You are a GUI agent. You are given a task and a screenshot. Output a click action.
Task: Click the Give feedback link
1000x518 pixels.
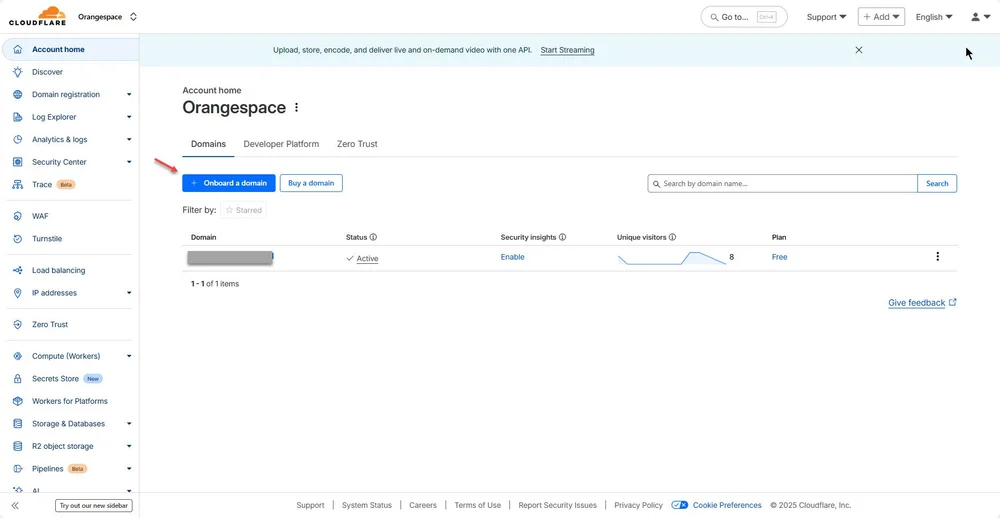922,303
